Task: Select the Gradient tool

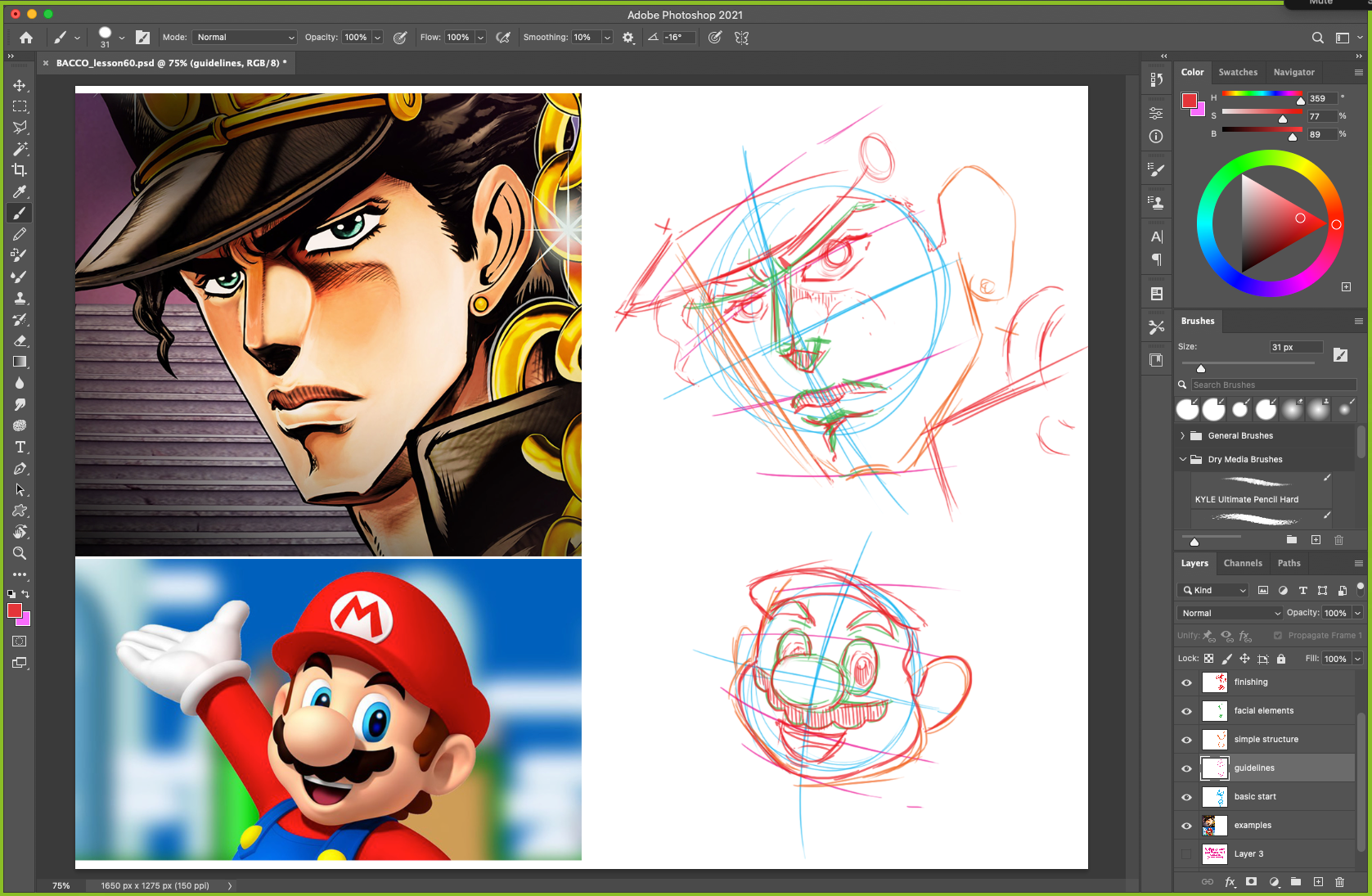Action: point(20,362)
